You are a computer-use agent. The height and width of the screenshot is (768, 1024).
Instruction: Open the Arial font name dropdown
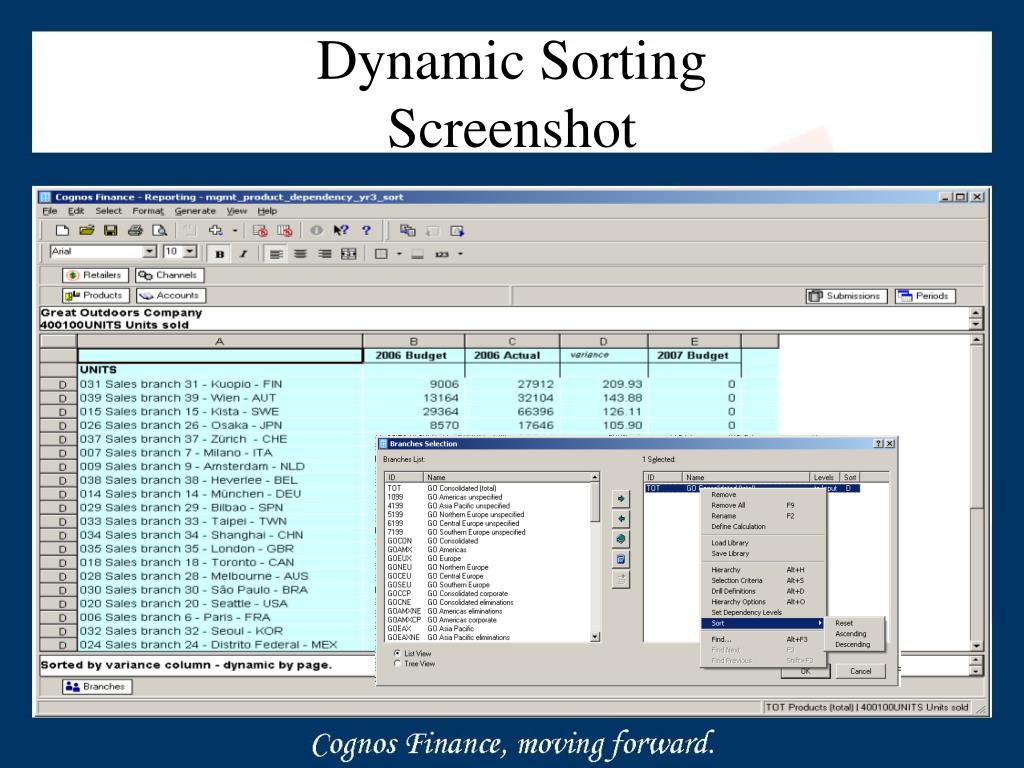point(150,252)
